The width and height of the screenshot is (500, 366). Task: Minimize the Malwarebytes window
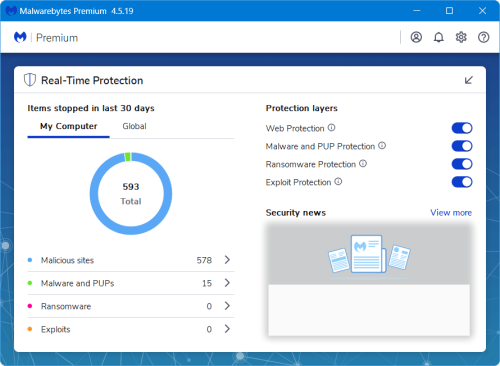417,11
